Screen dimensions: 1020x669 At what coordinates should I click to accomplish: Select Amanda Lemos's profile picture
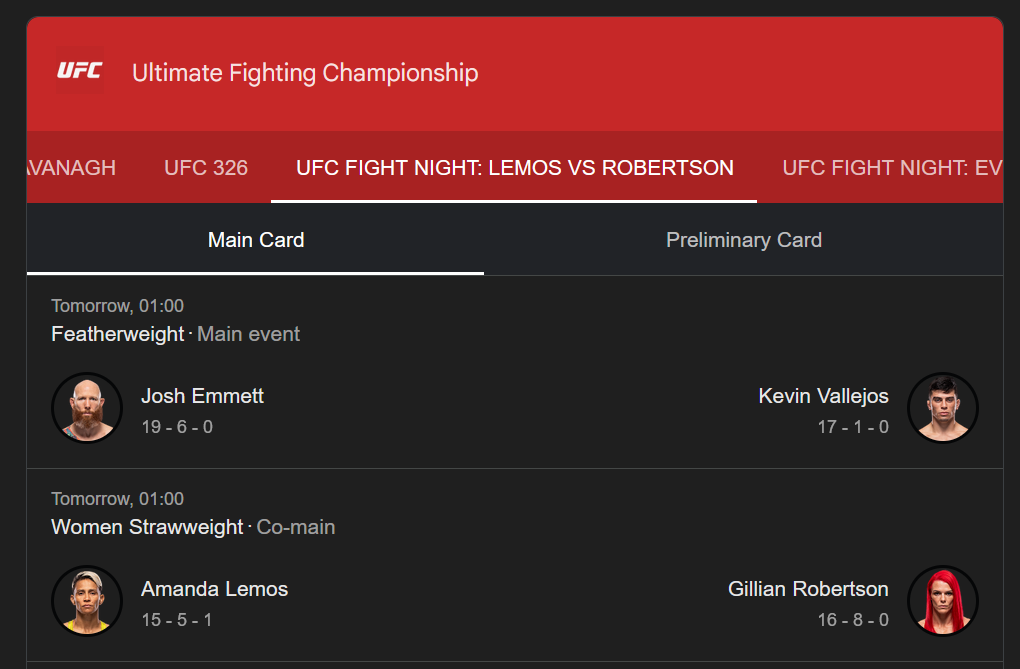(87, 601)
